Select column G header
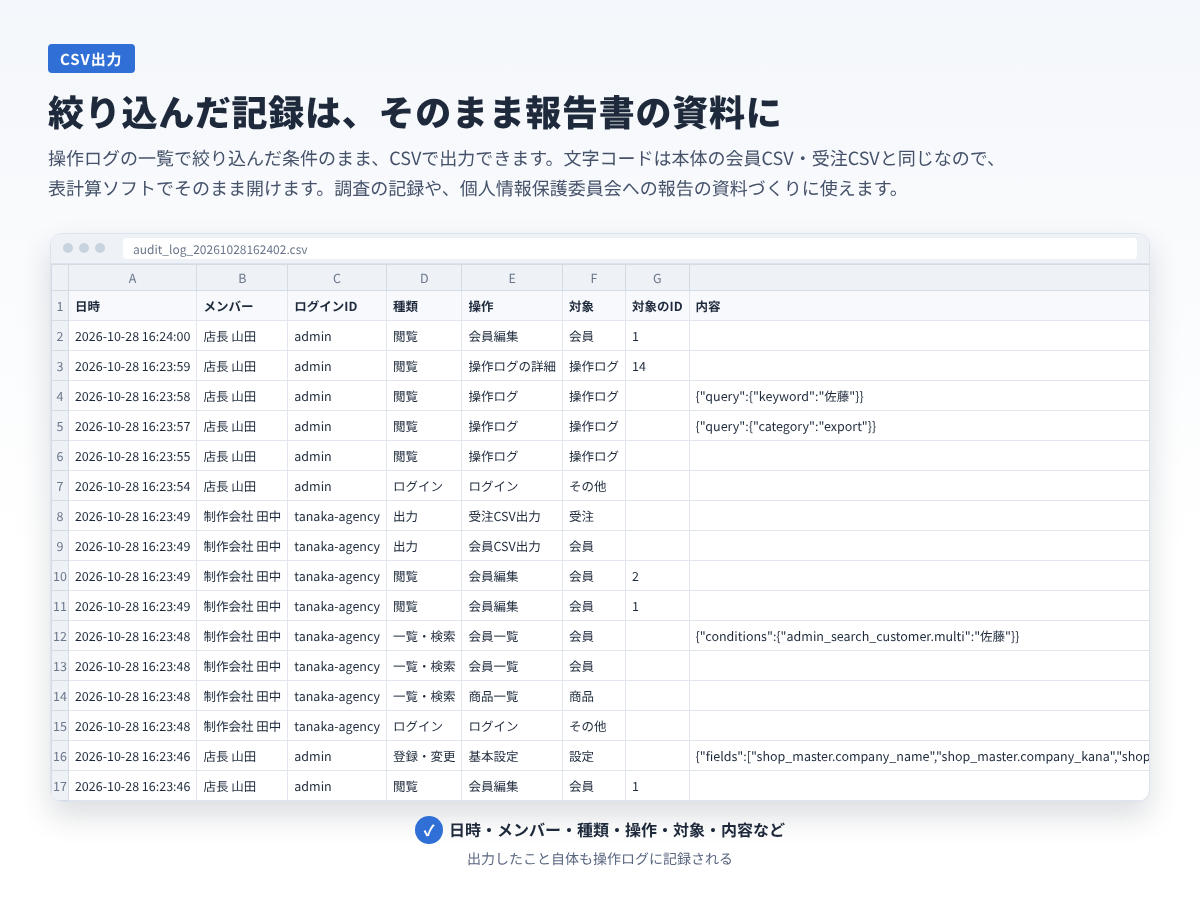Viewport: 1200px width, 917px height. point(657,278)
